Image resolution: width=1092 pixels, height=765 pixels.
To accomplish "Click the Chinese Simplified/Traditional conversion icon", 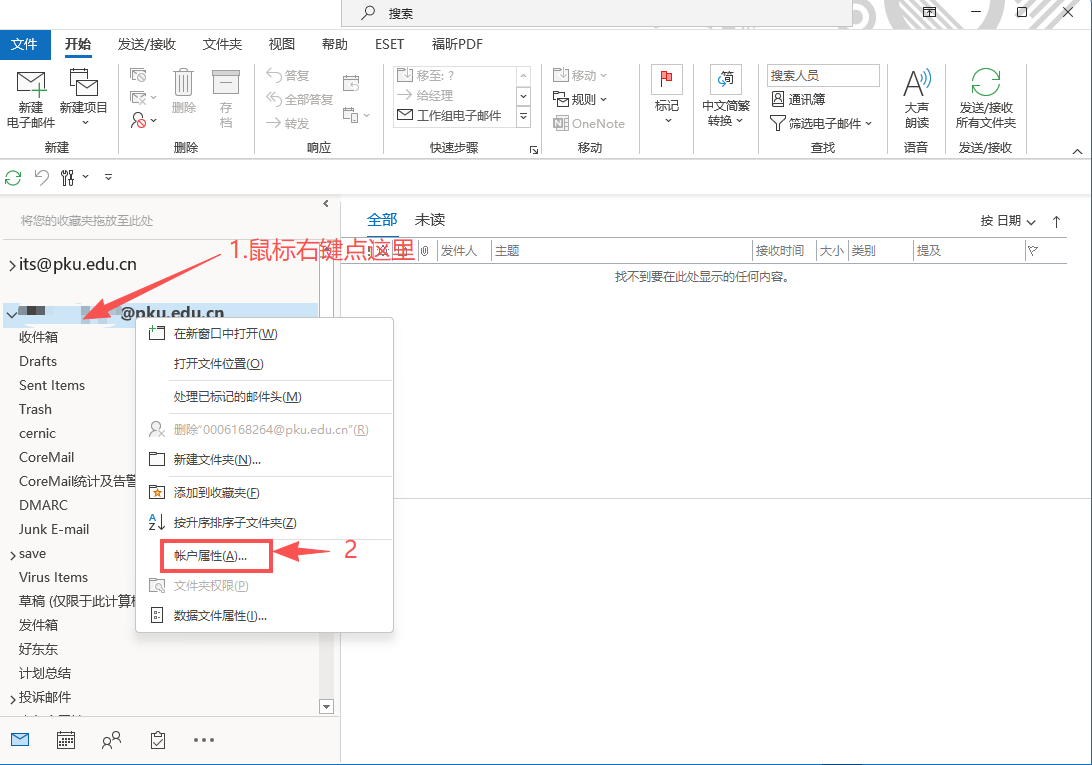I will click(x=725, y=80).
